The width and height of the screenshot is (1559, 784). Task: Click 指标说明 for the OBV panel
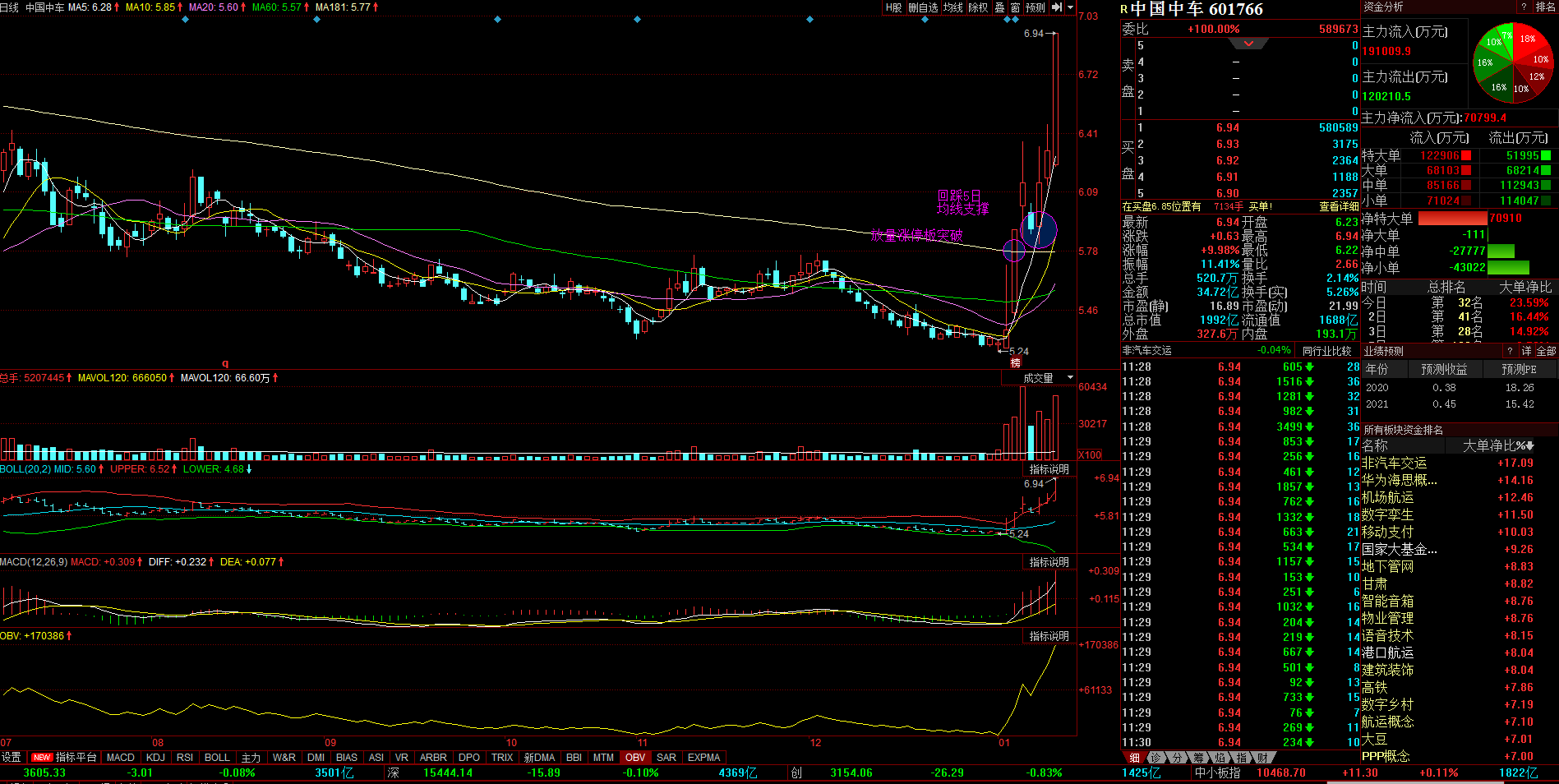point(1049,636)
